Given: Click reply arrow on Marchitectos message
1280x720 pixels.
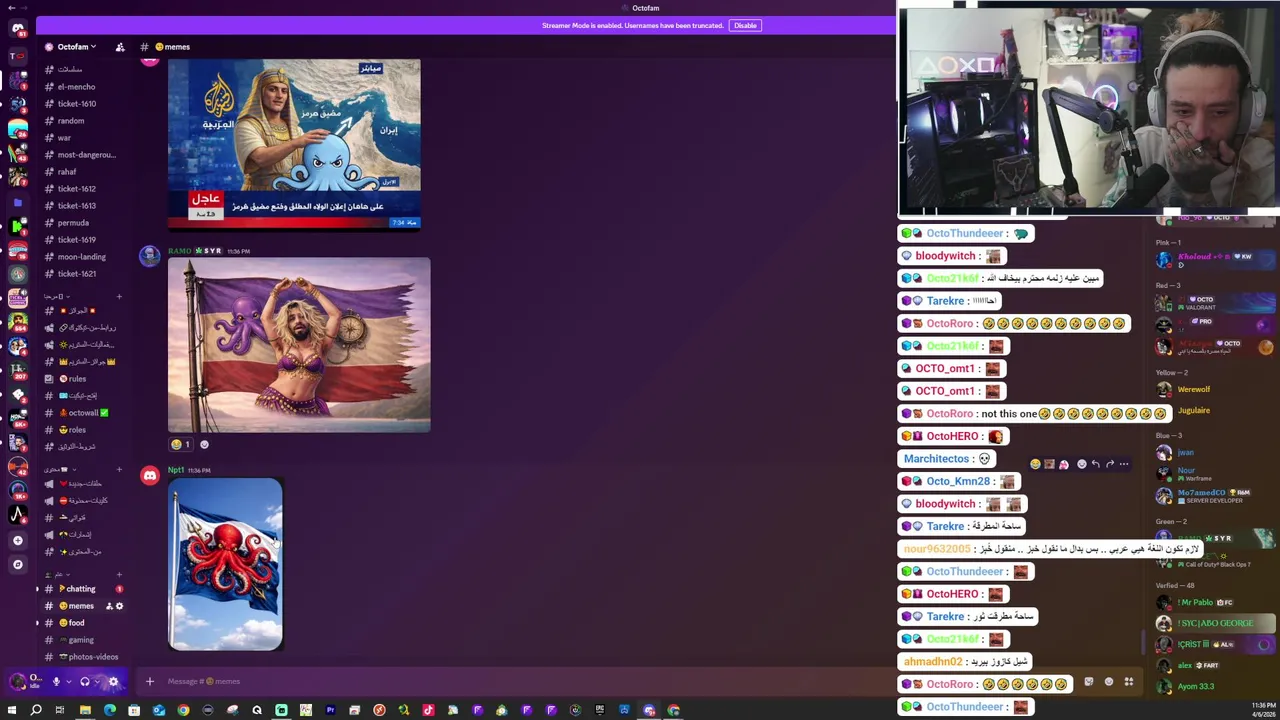Looking at the screenshot, I should click(1096, 464).
